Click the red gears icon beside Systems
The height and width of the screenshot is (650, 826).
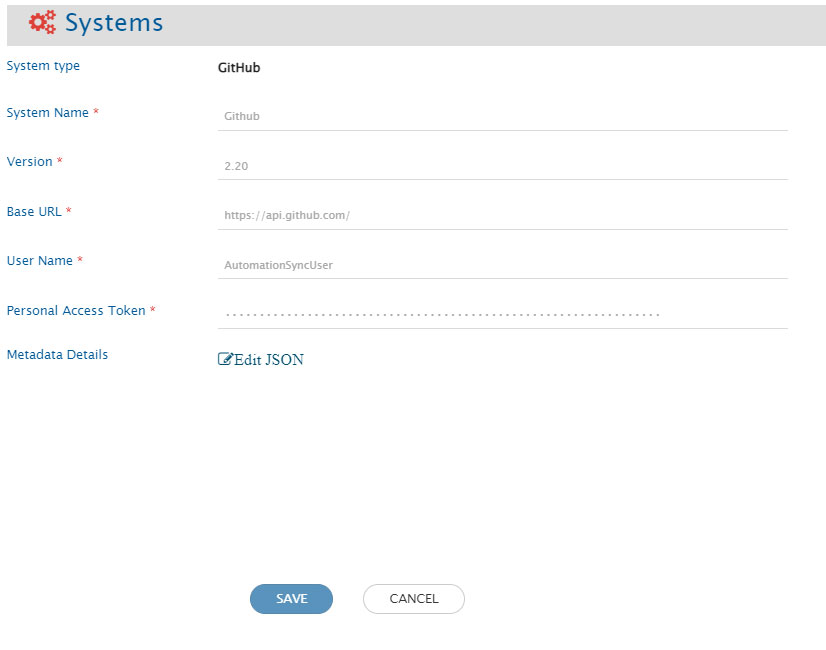click(42, 23)
